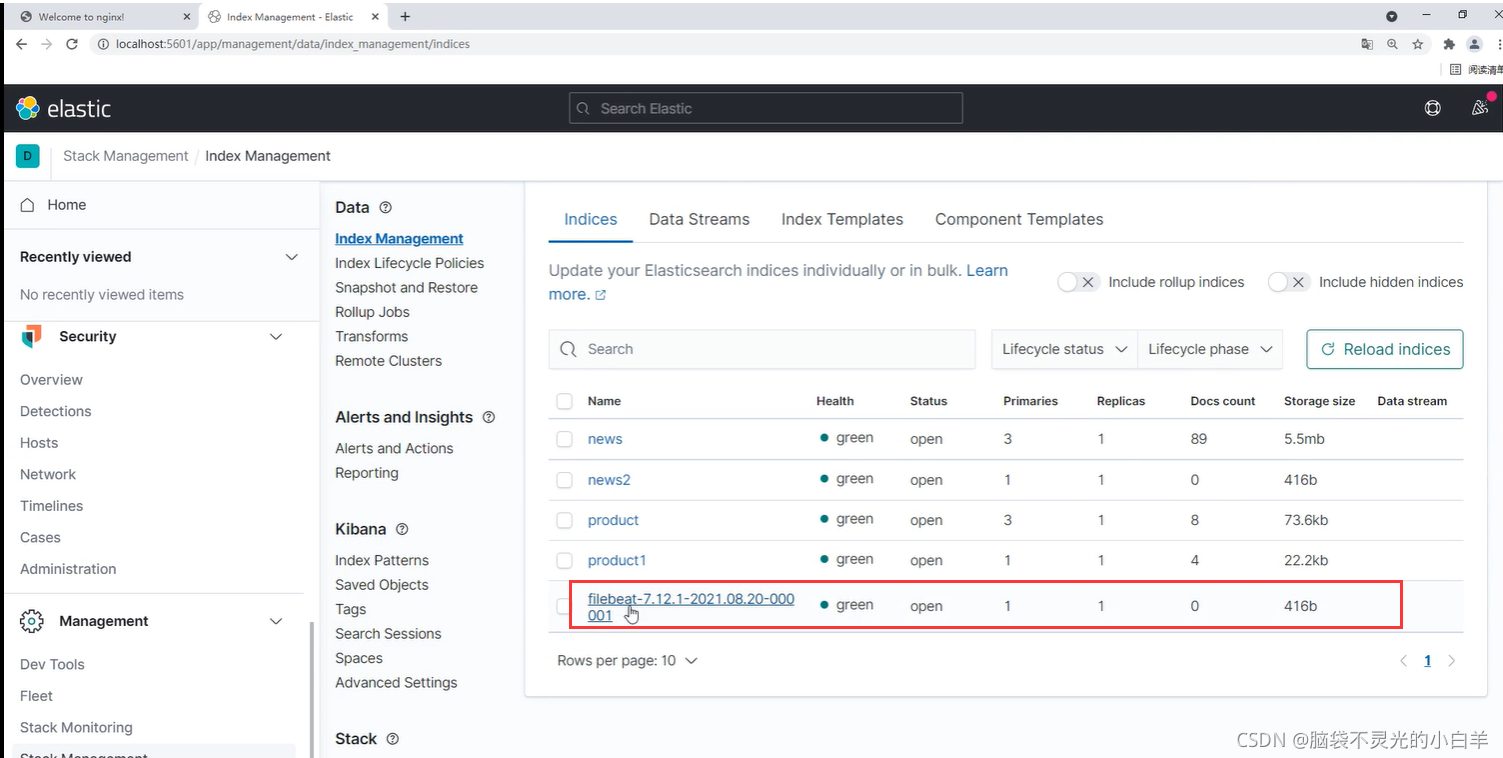Viewport: 1503px width, 758px height.
Task: Reload the browser page
Action: pyautogui.click(x=72, y=44)
